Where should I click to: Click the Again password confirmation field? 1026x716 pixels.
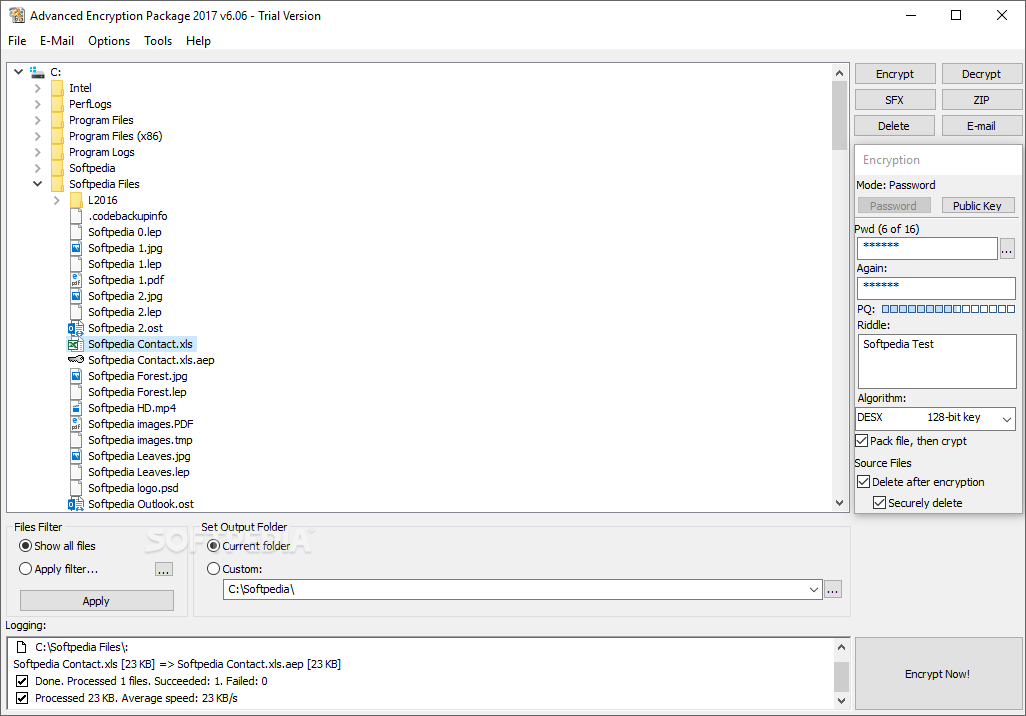tap(936, 289)
